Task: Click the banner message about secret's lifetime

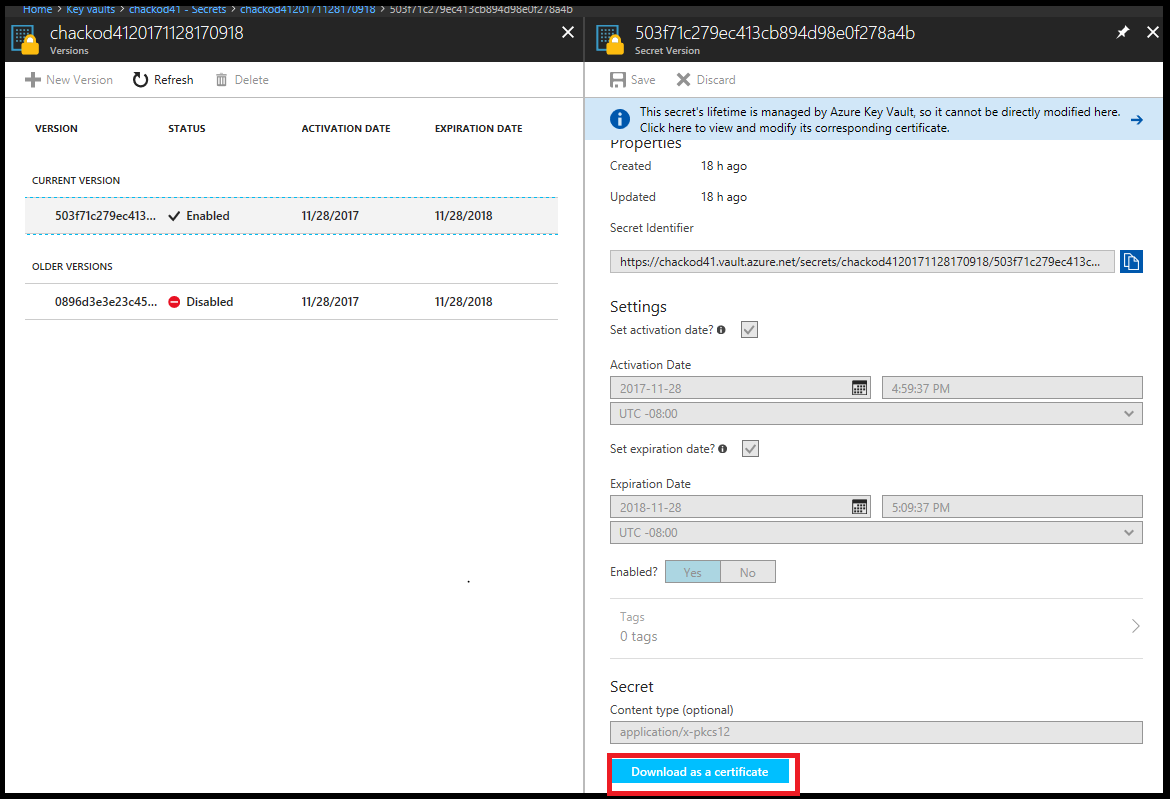Action: 880,119
